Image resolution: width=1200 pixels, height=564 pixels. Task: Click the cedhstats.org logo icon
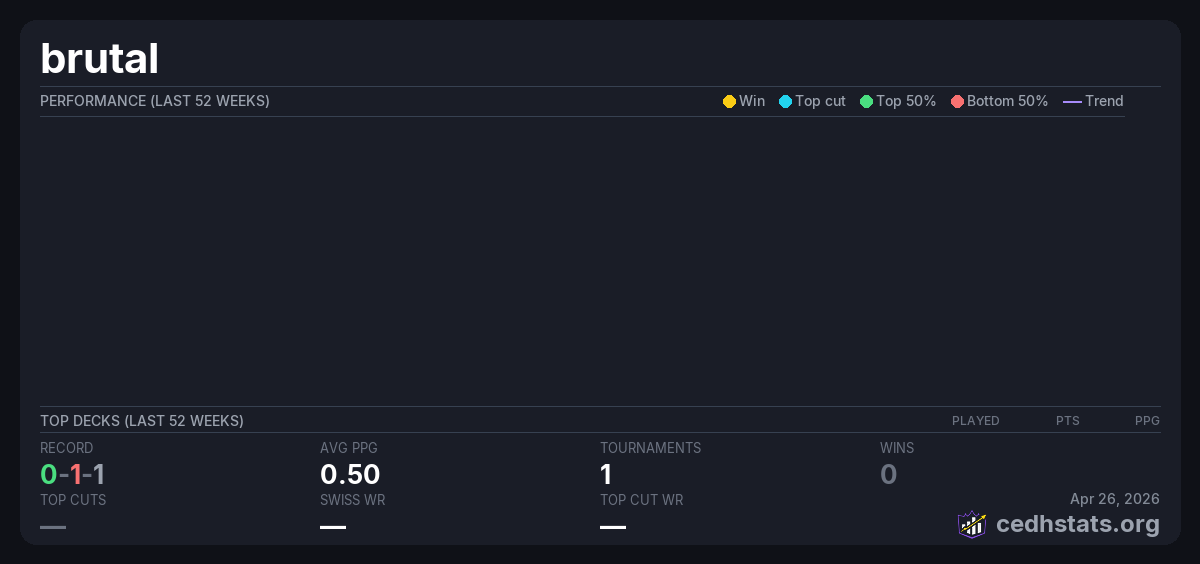pyautogui.click(x=972, y=524)
